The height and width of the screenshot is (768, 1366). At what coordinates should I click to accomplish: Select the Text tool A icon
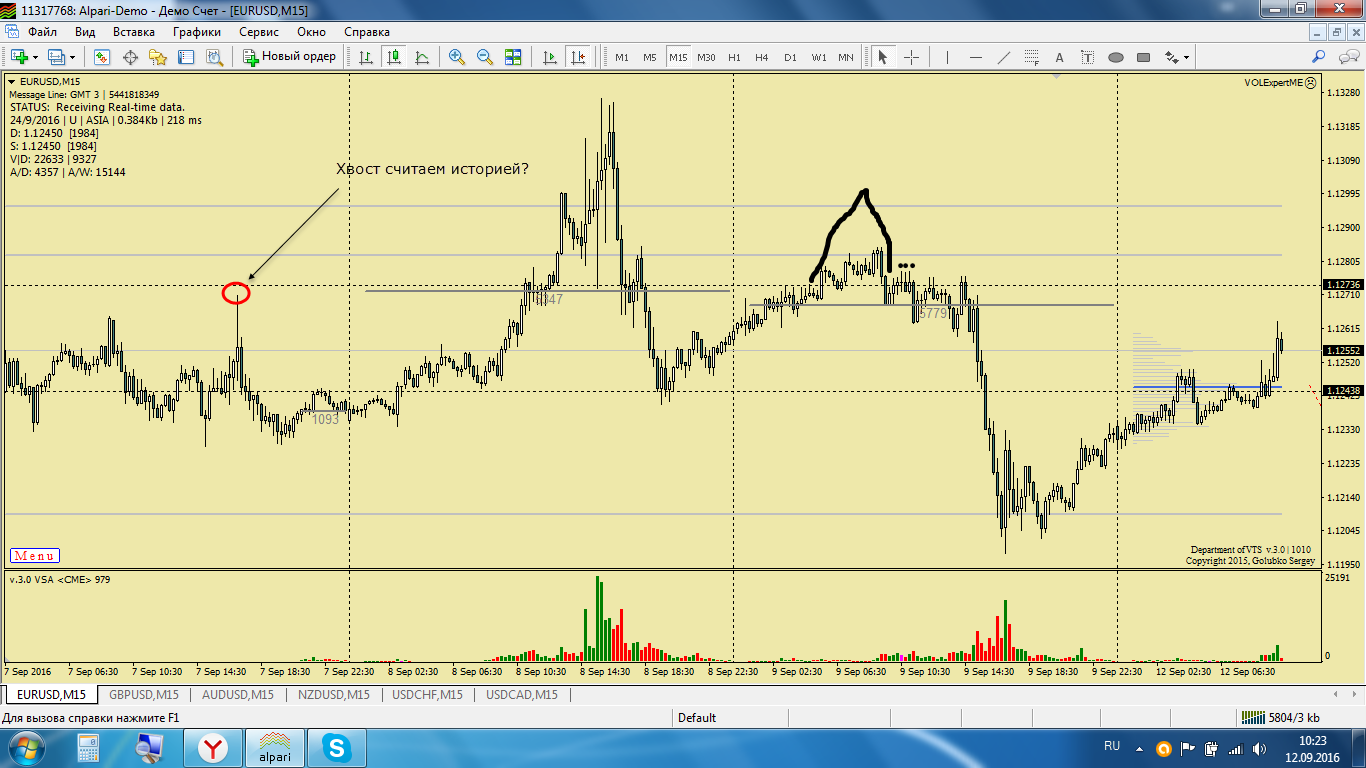coord(1059,57)
